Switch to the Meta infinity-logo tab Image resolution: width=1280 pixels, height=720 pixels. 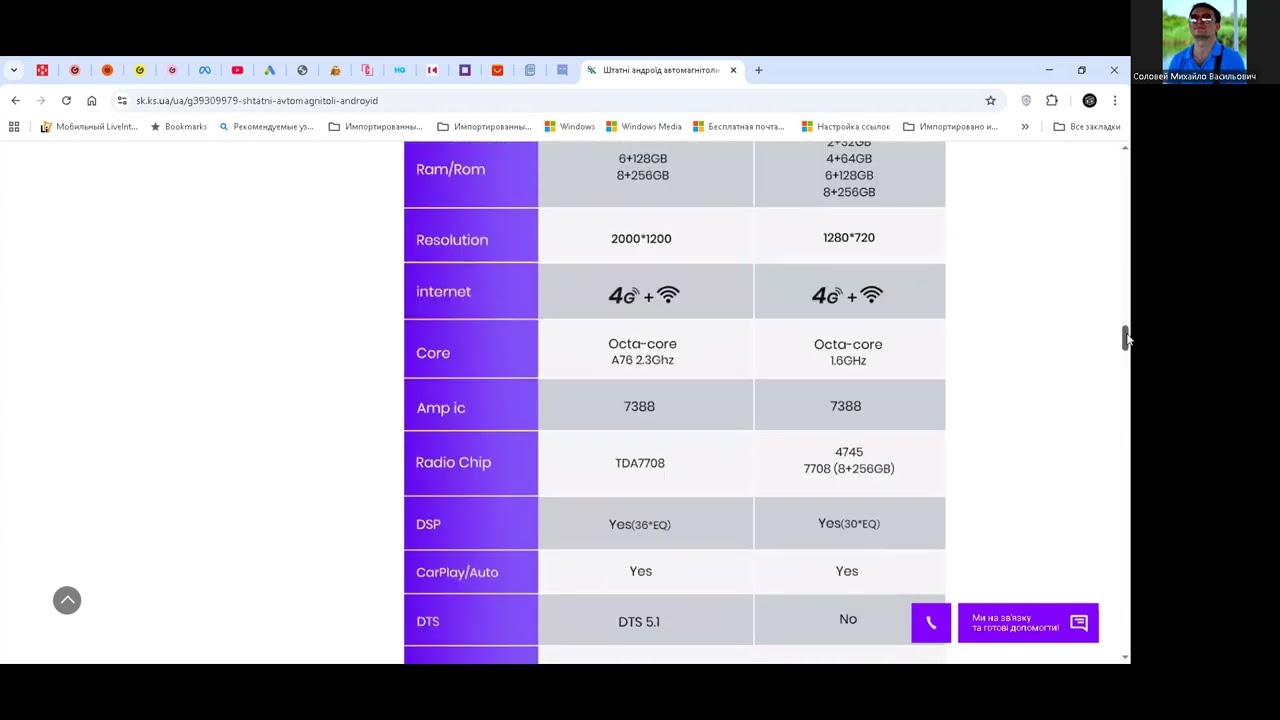[x=205, y=70]
